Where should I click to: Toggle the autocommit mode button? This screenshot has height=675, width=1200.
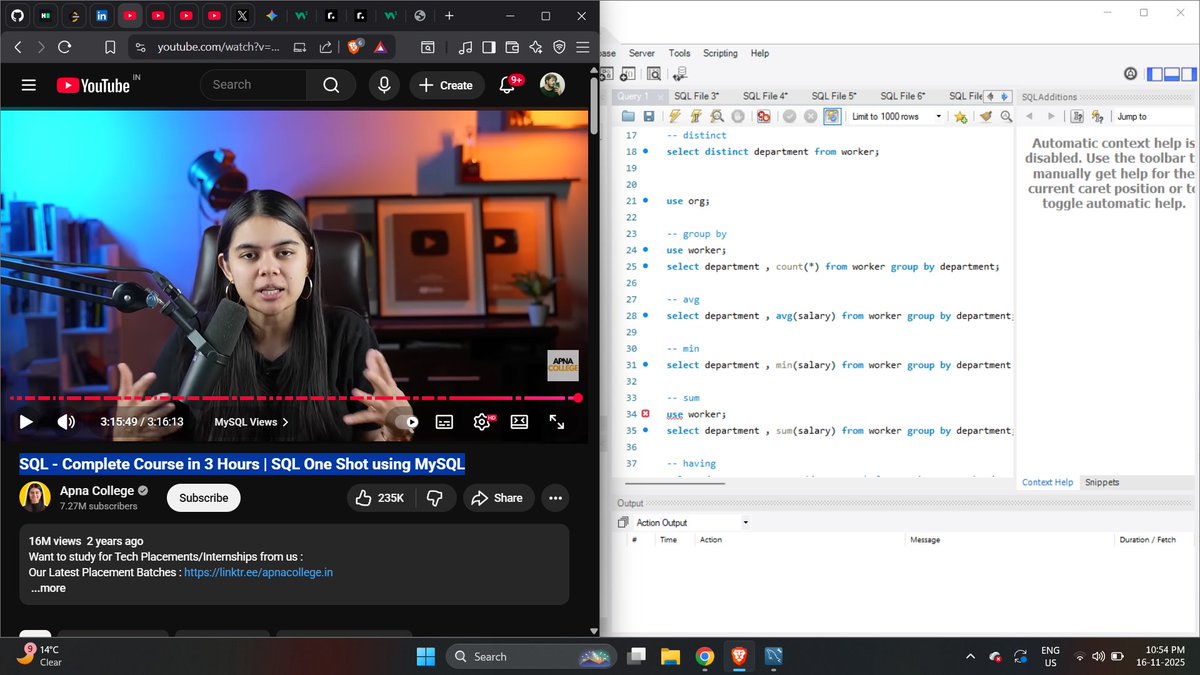point(832,117)
